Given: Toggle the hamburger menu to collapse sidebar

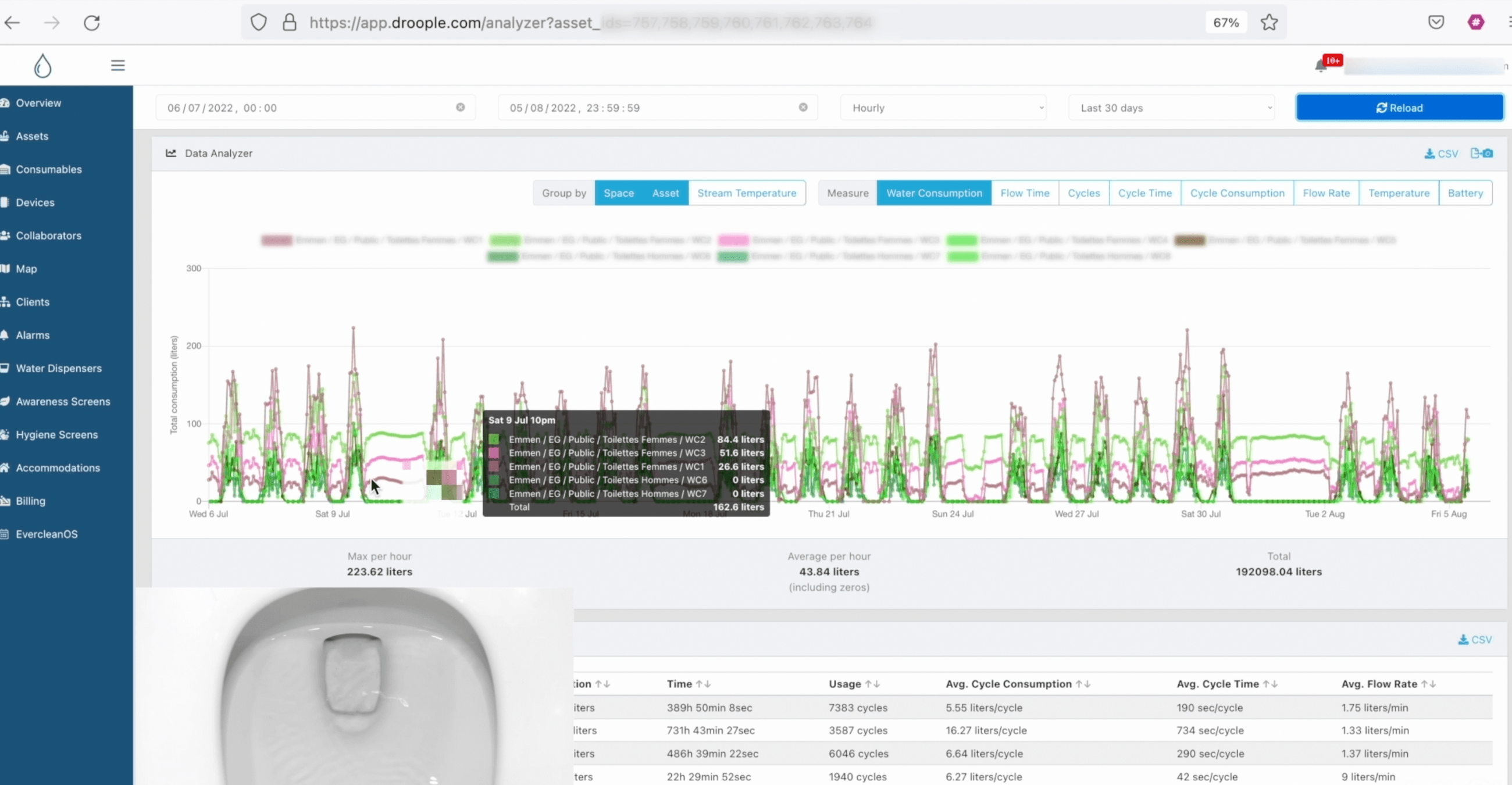Looking at the screenshot, I should click(x=117, y=65).
